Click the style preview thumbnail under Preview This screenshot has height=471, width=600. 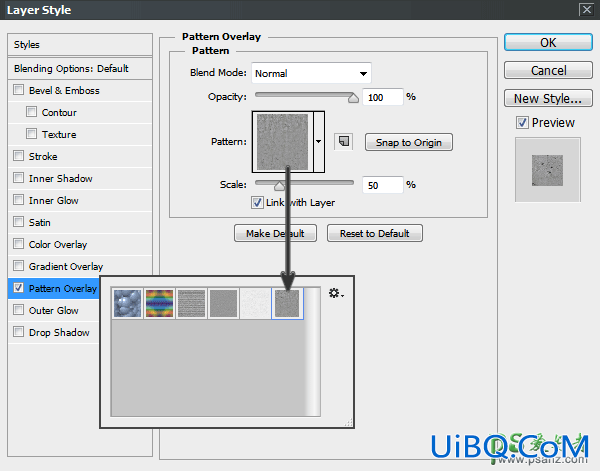(547, 170)
